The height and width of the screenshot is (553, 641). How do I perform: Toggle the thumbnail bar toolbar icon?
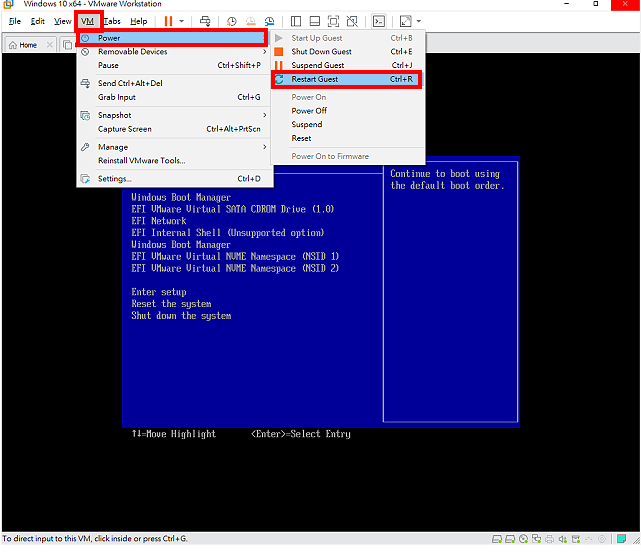315,21
